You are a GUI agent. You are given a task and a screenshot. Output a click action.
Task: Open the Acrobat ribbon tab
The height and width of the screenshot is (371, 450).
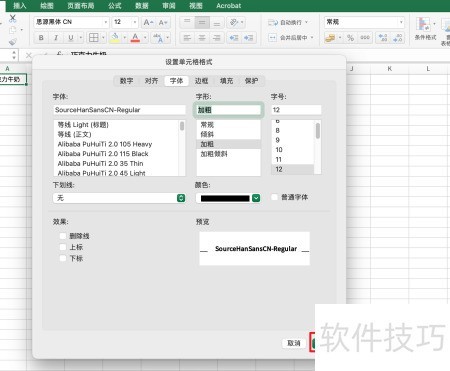click(x=228, y=6)
